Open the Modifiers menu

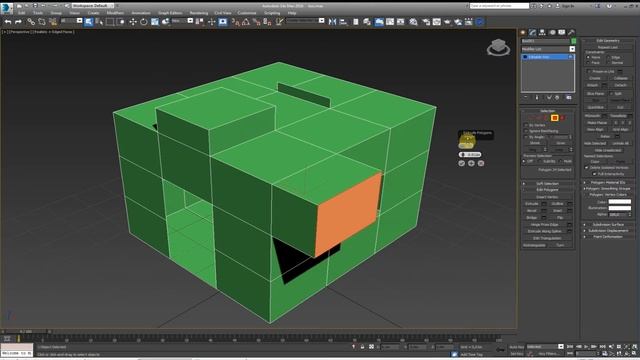(x=115, y=13)
